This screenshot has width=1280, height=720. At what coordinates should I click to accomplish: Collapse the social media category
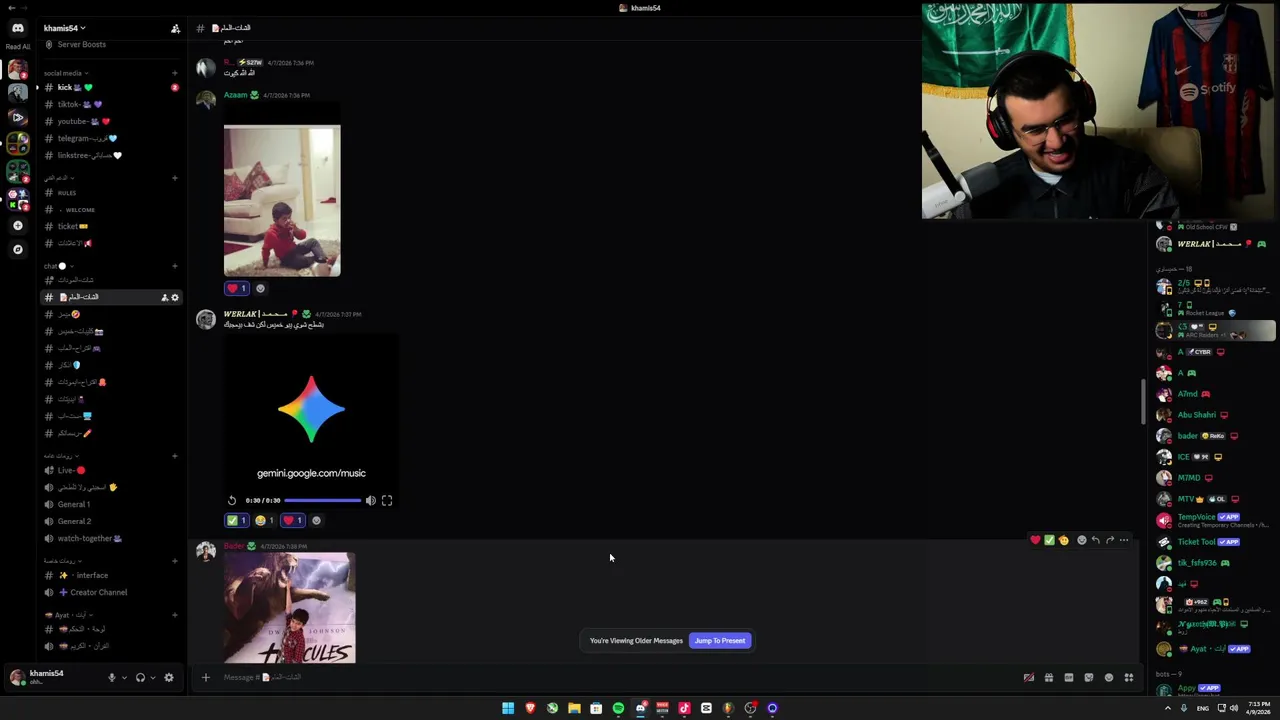pyautogui.click(x=65, y=73)
